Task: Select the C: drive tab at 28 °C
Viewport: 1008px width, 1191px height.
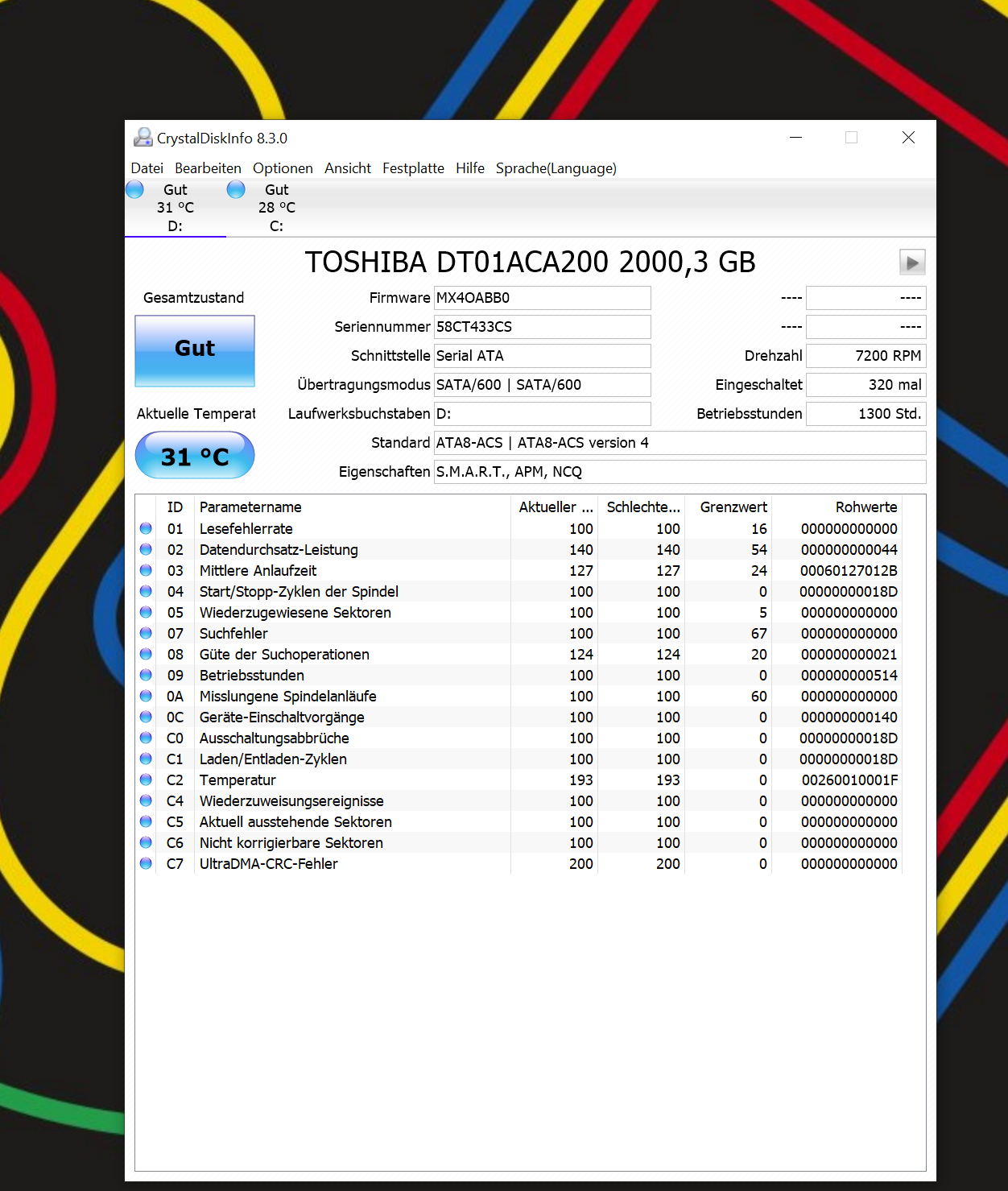Action: click(277, 208)
